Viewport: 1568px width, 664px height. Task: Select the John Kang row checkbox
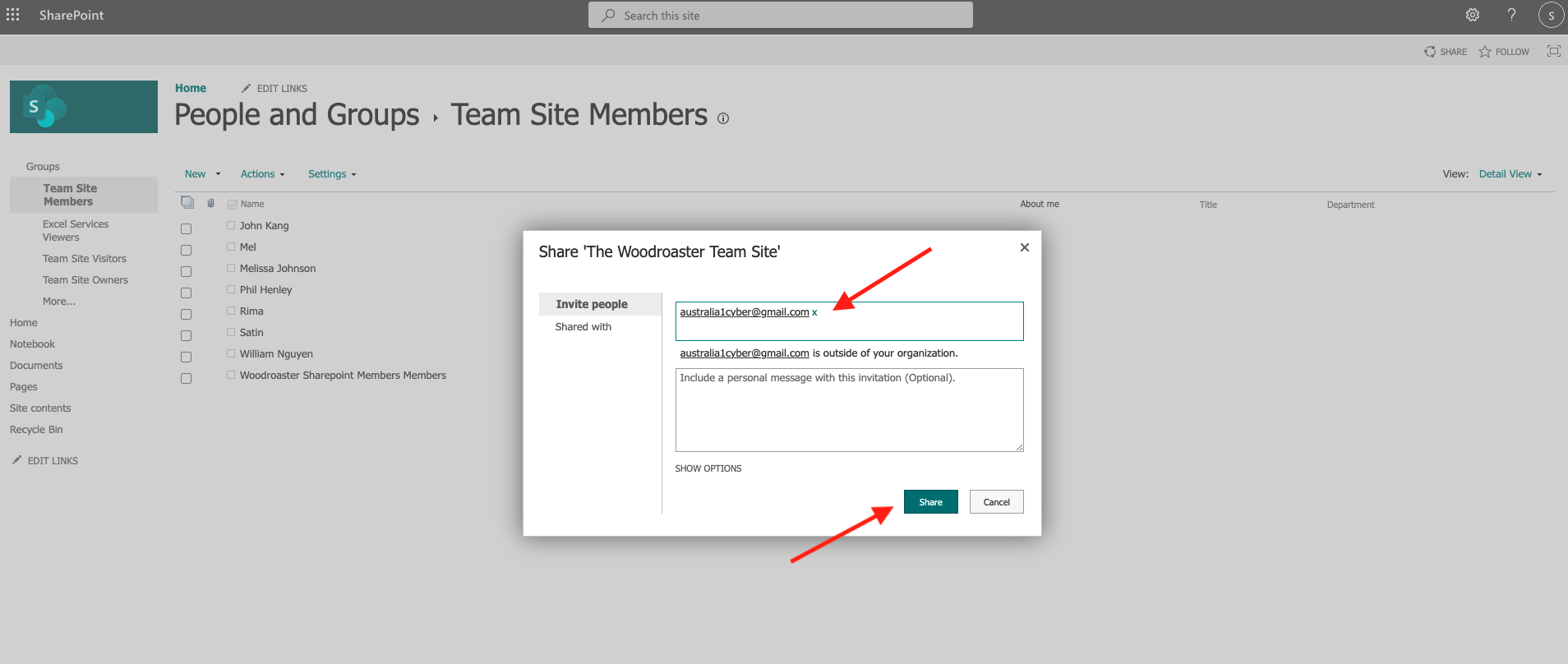point(186,228)
